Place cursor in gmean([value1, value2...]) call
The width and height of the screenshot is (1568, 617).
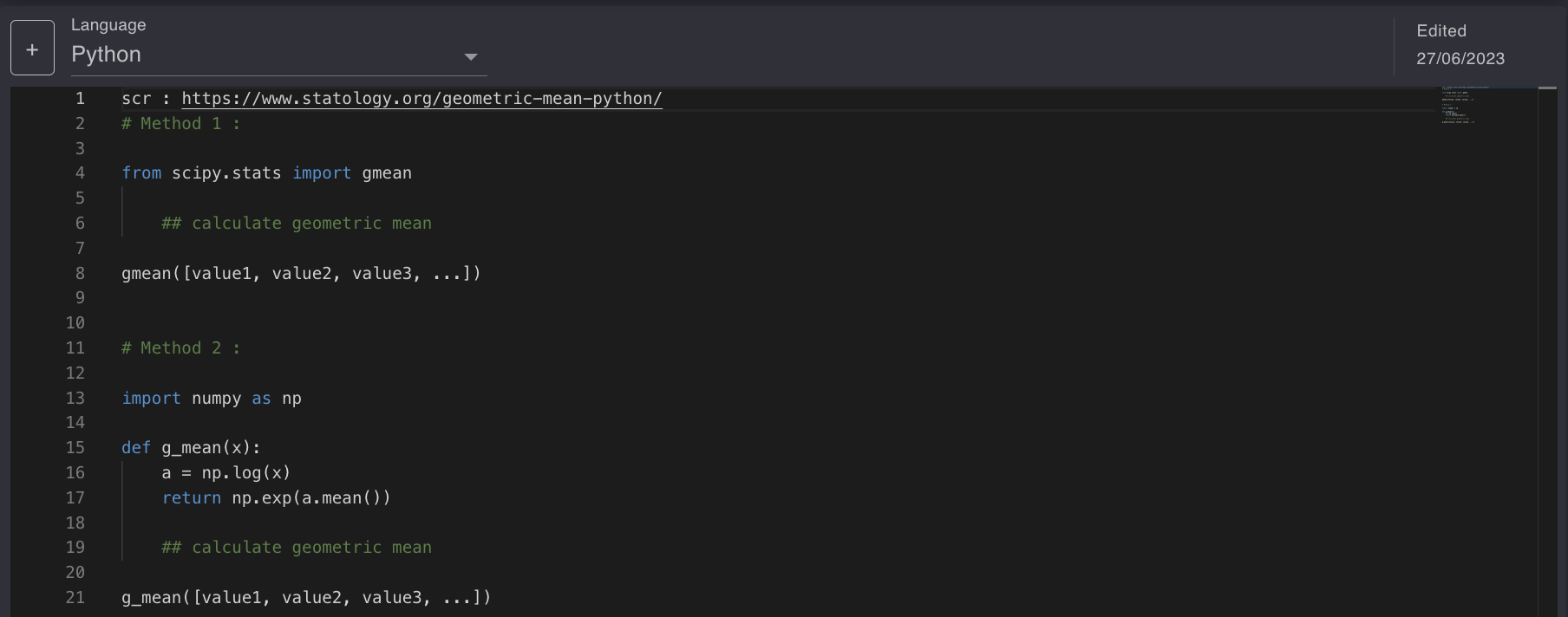301,274
